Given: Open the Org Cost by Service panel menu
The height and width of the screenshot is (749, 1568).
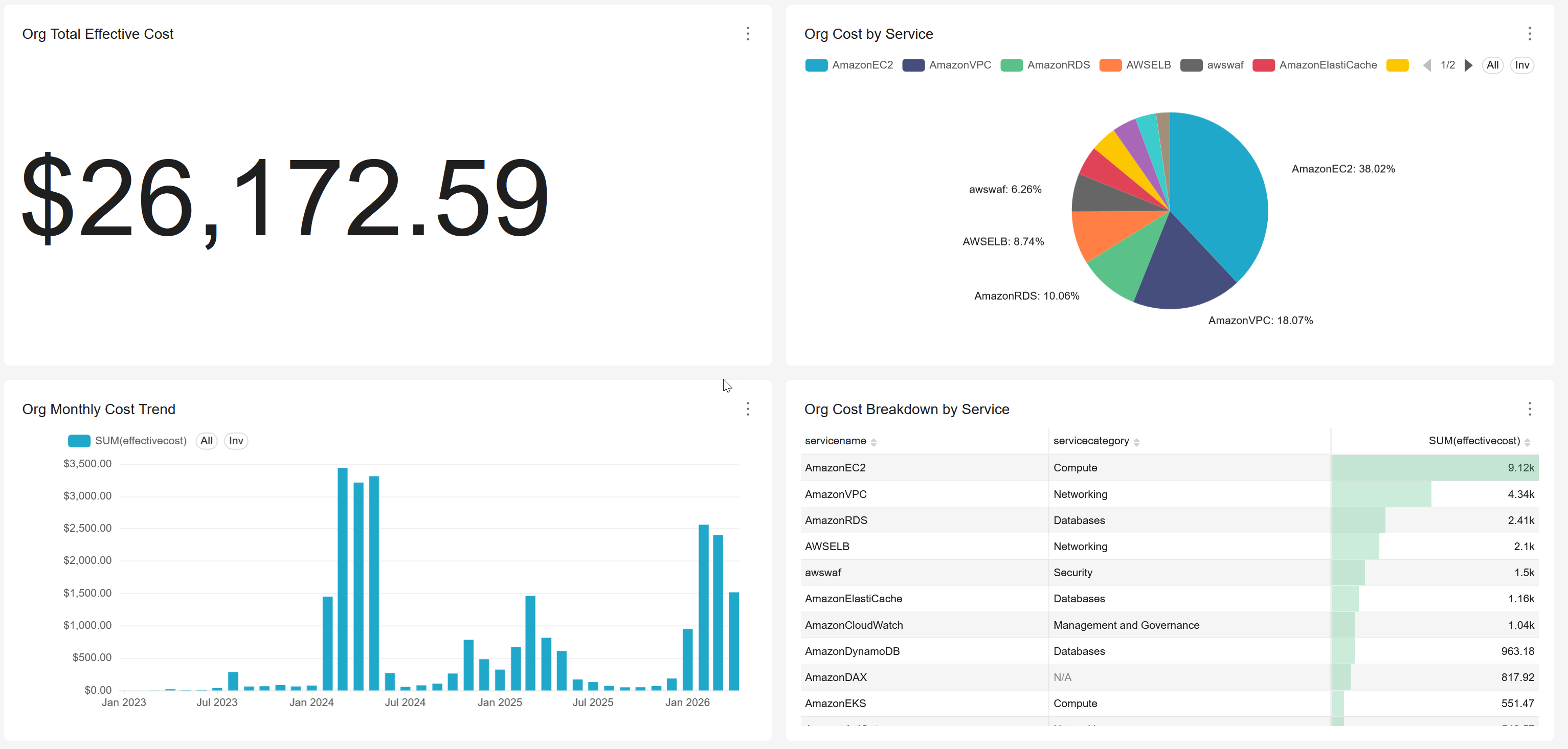Looking at the screenshot, I should point(1530,34).
